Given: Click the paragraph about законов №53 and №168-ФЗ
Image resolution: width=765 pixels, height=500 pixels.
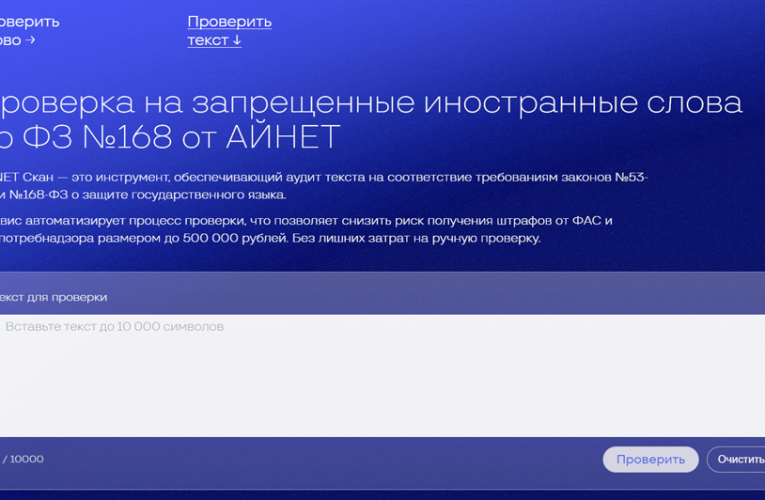Looking at the screenshot, I should click(323, 186).
